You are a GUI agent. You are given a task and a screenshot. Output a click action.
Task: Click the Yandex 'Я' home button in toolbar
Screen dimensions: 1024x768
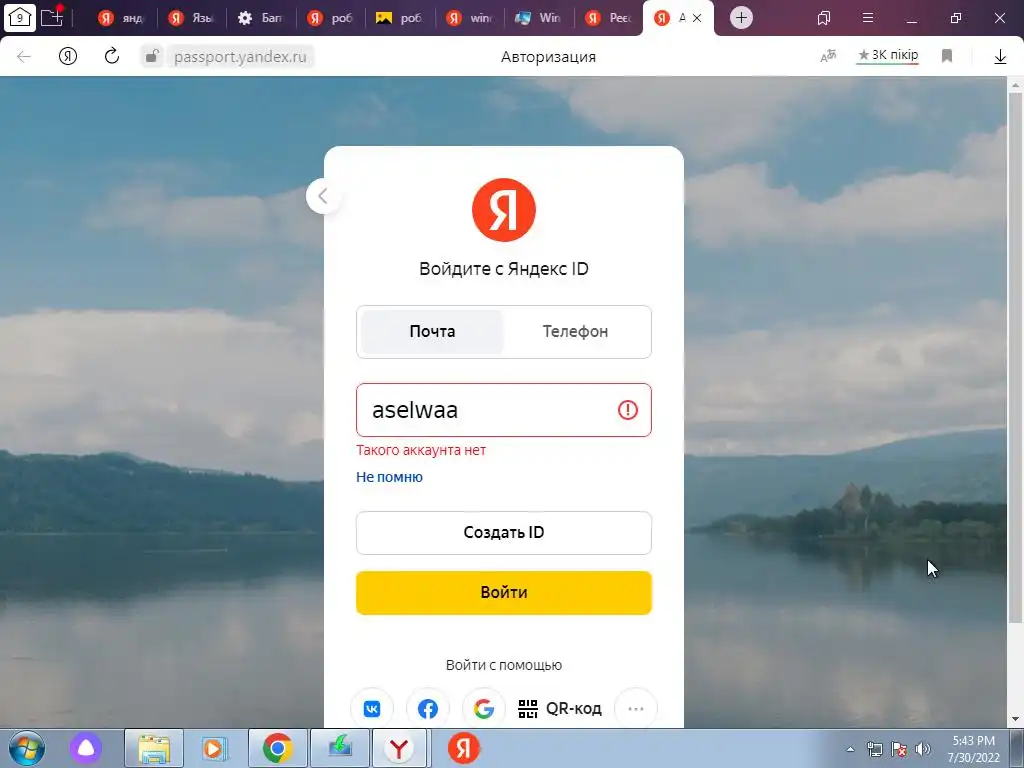tap(68, 57)
